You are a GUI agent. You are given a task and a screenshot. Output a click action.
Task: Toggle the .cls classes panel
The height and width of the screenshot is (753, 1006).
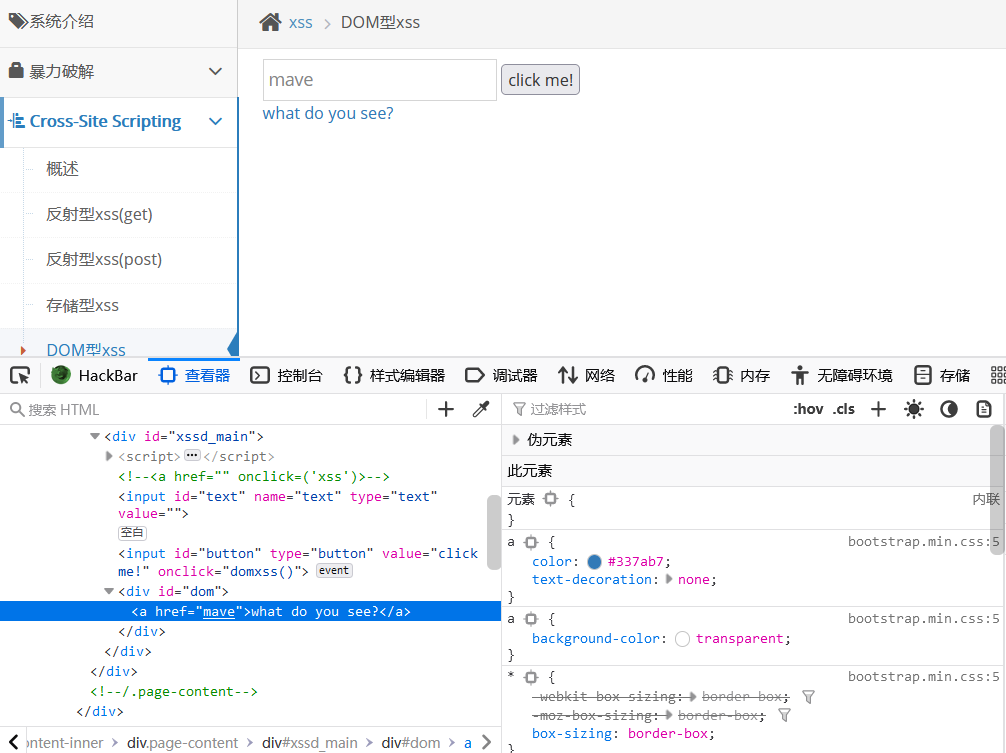click(x=844, y=409)
